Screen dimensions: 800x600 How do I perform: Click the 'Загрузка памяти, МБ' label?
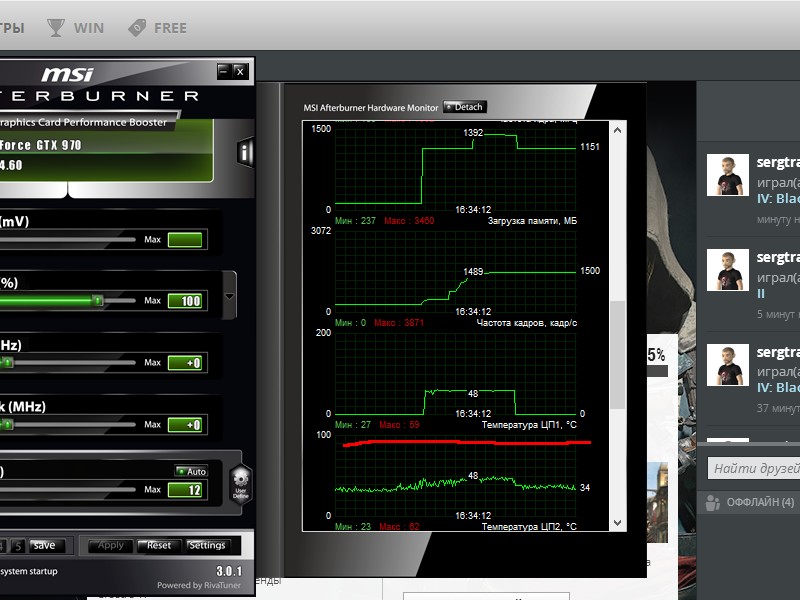coord(532,221)
